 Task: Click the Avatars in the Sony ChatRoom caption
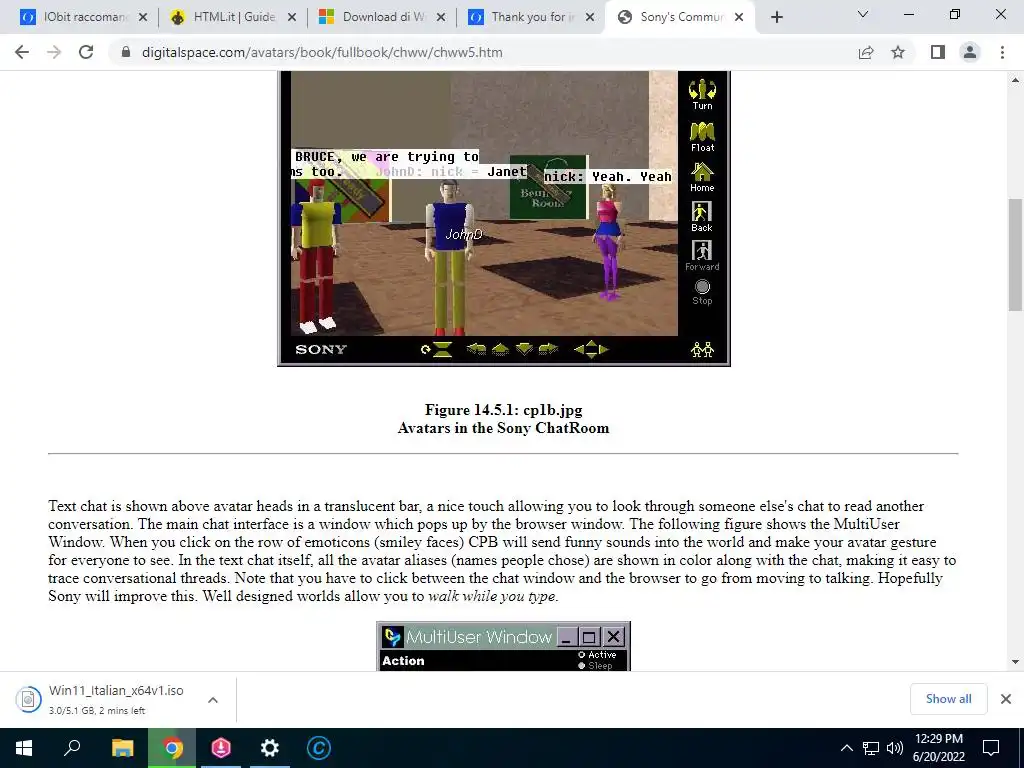tap(504, 428)
